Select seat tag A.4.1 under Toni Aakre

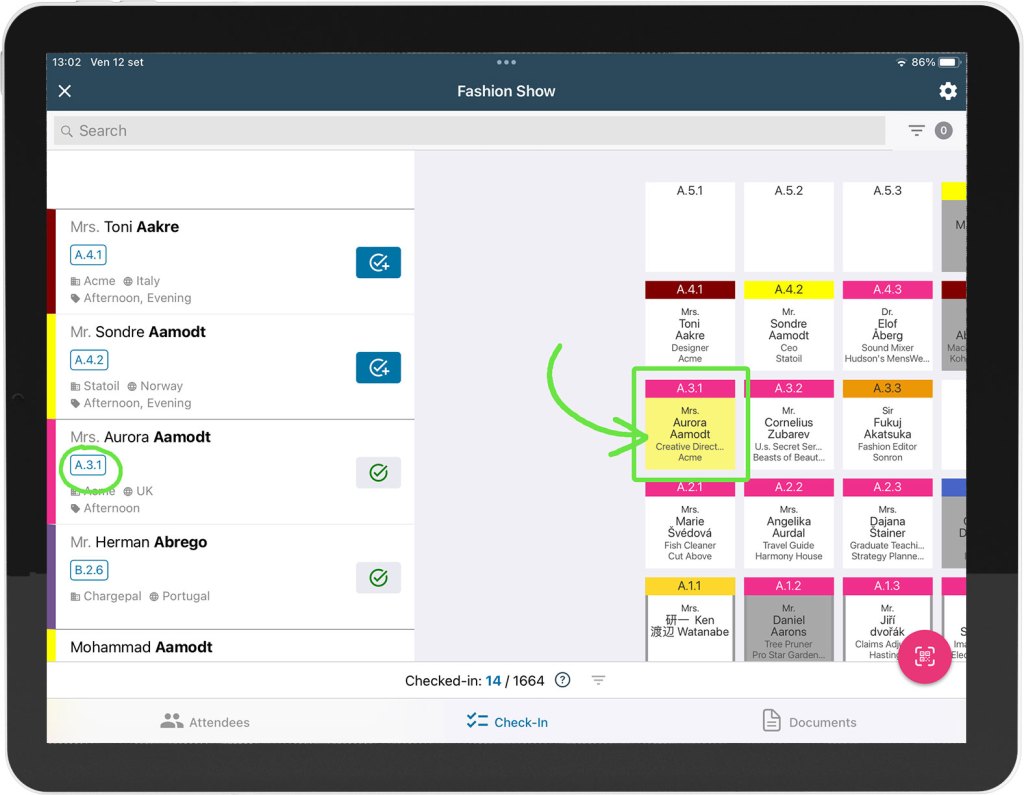(88, 255)
